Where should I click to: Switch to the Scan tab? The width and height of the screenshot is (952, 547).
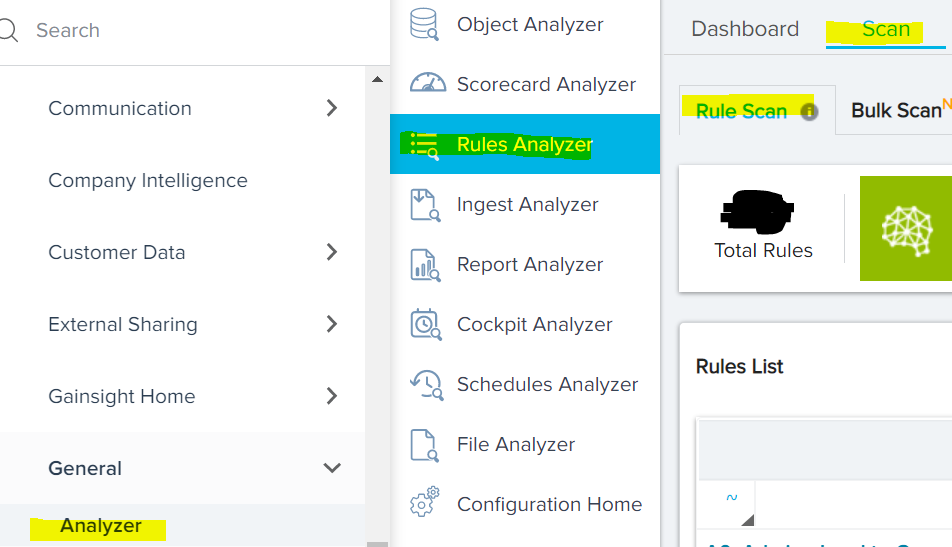pyautogui.click(x=886, y=29)
